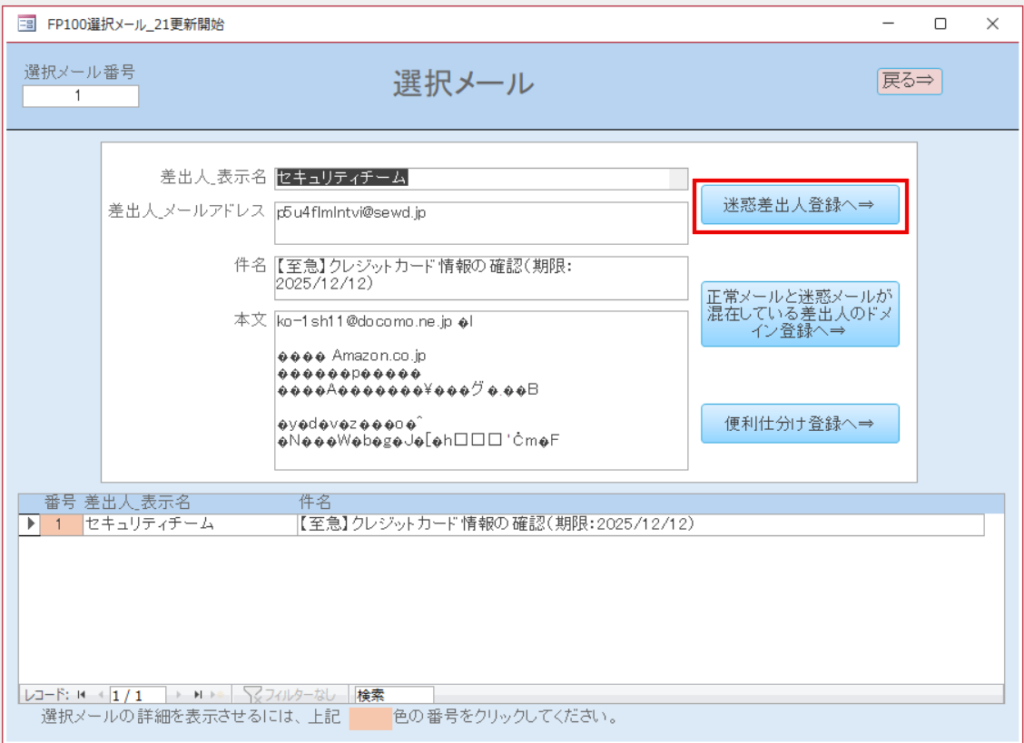Click the new blank record button
The image size is (1024, 743).
tap(217, 694)
